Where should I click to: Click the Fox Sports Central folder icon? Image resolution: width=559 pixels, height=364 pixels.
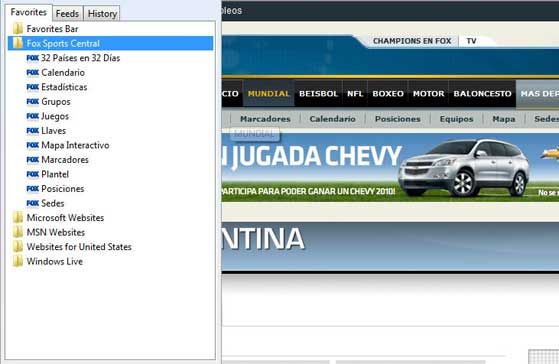tap(17, 43)
